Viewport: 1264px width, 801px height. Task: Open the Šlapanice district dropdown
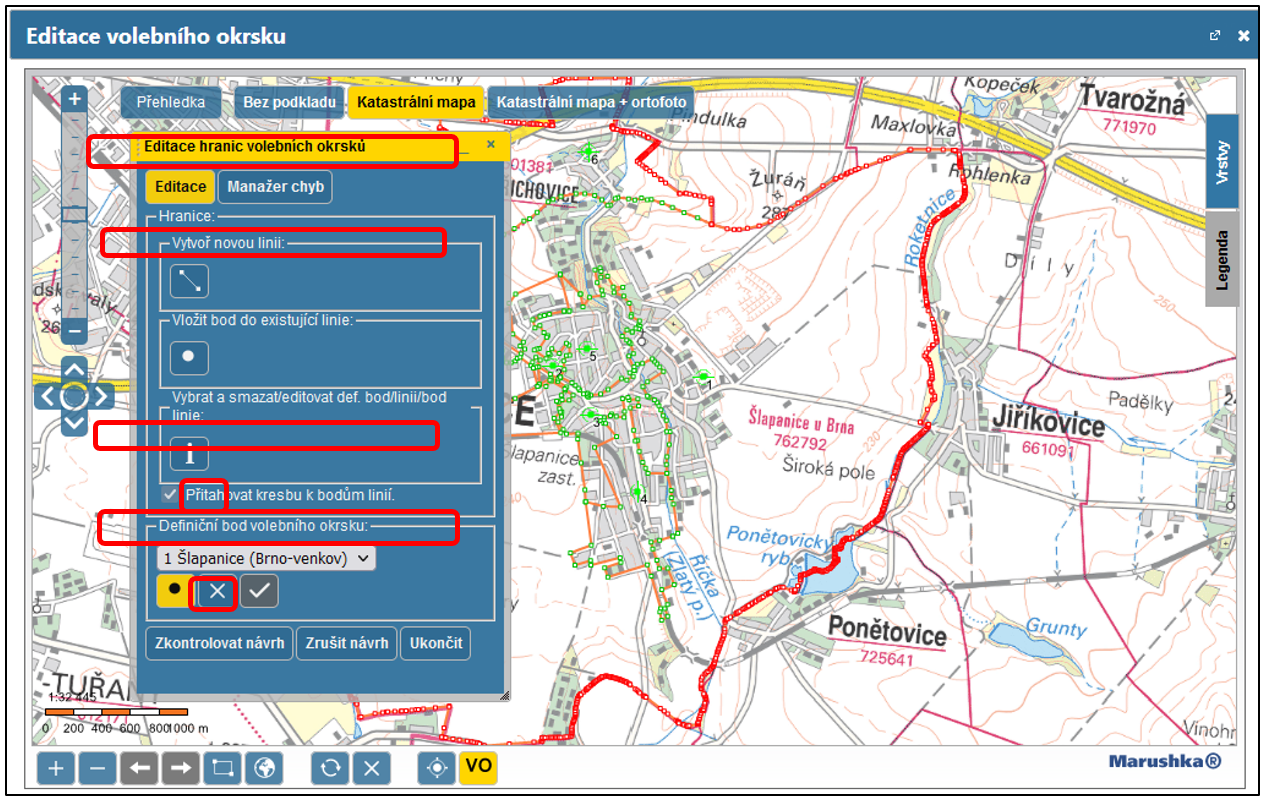[266, 558]
